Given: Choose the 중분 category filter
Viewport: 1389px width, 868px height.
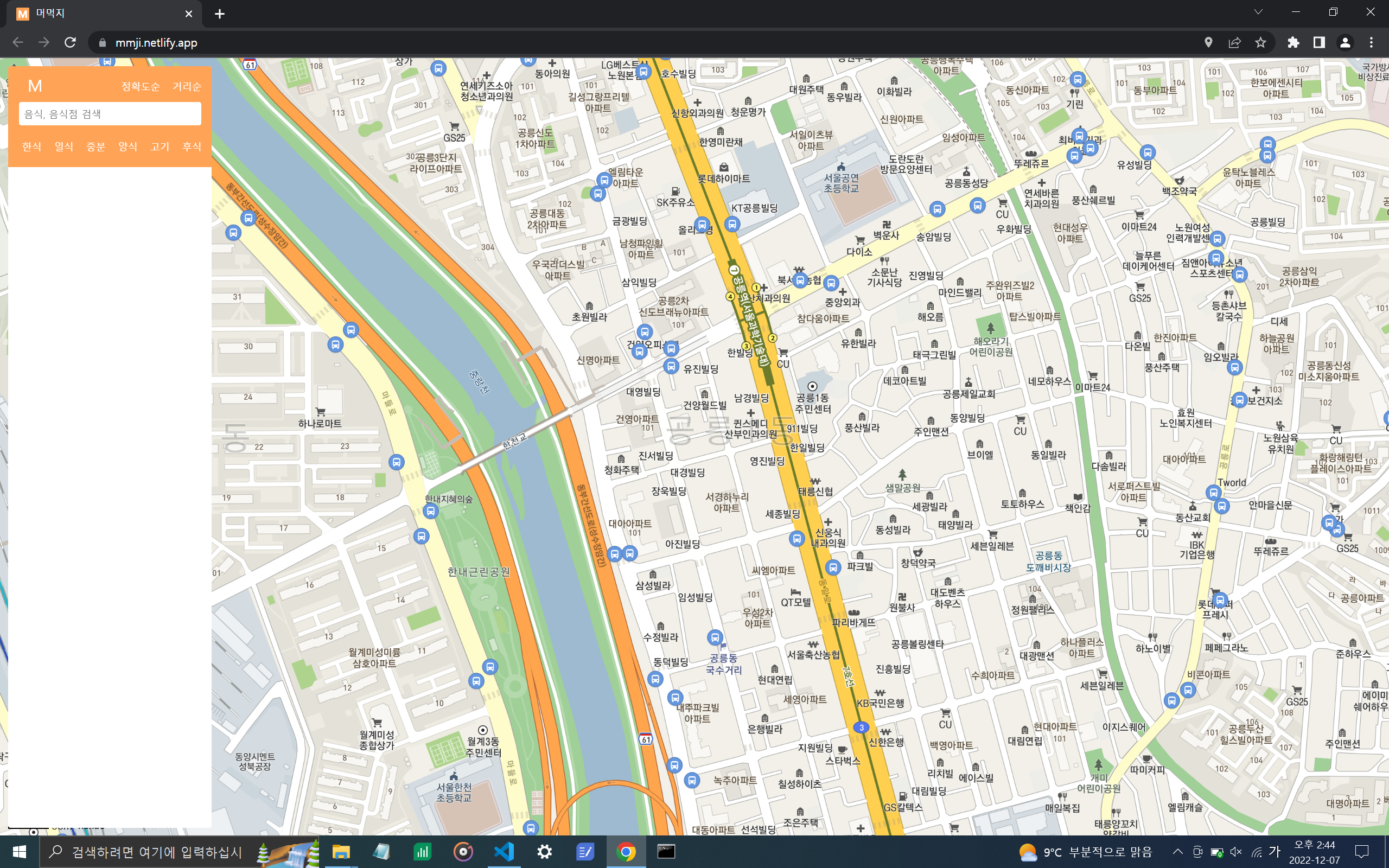Looking at the screenshot, I should pos(96,146).
